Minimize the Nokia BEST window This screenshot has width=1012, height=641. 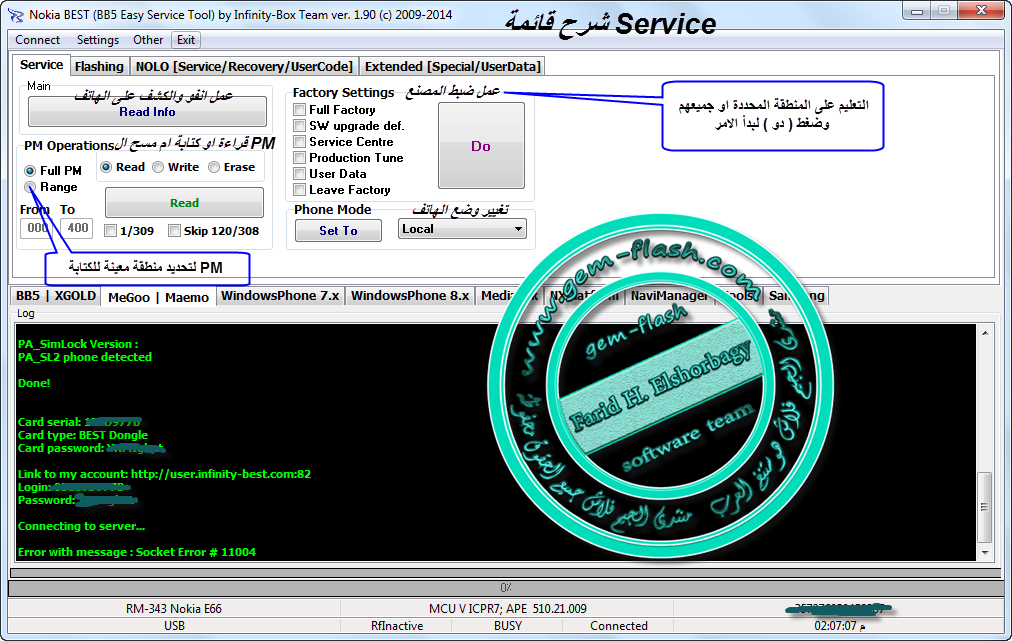[x=917, y=11]
